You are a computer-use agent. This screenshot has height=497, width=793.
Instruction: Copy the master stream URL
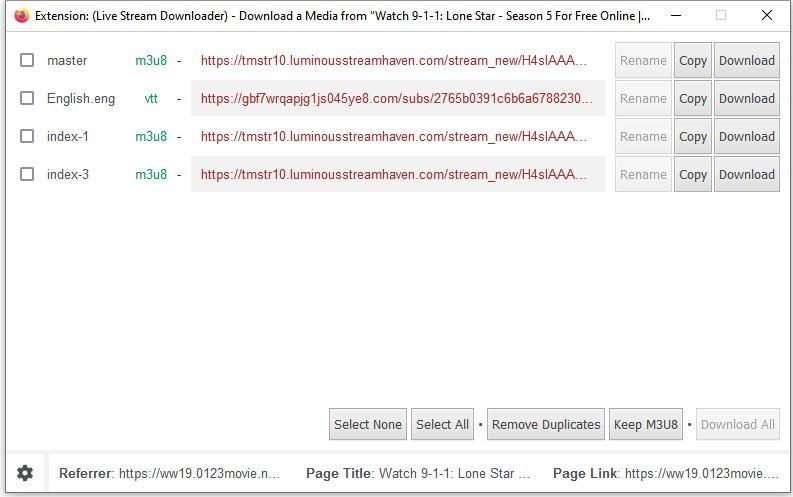692,60
